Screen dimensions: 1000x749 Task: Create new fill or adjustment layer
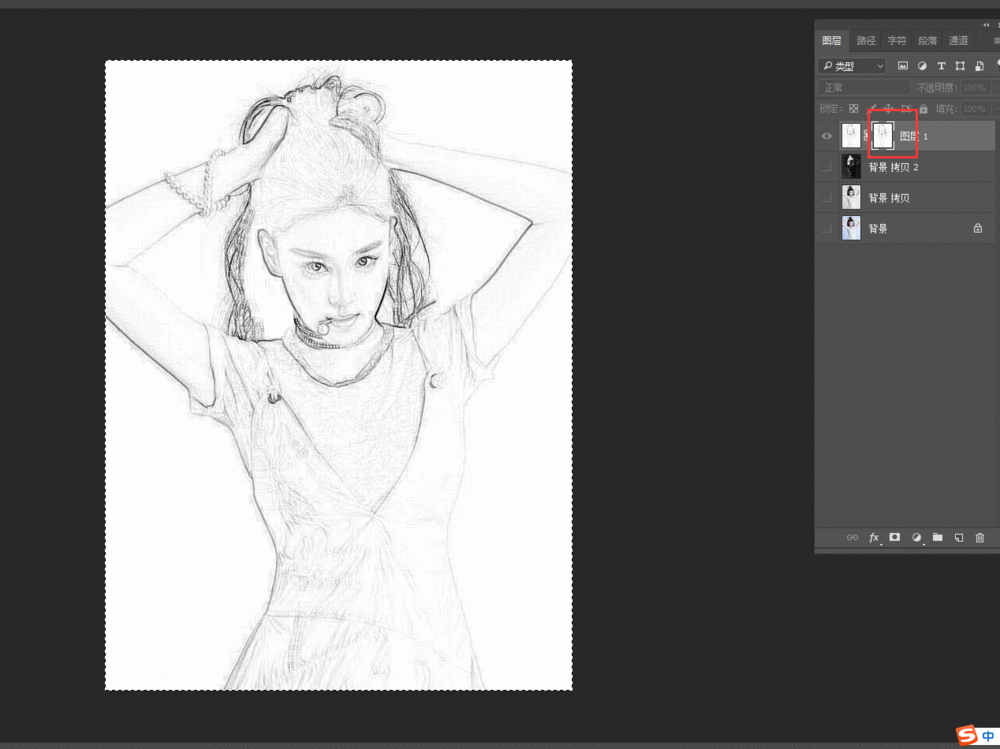[x=916, y=537]
